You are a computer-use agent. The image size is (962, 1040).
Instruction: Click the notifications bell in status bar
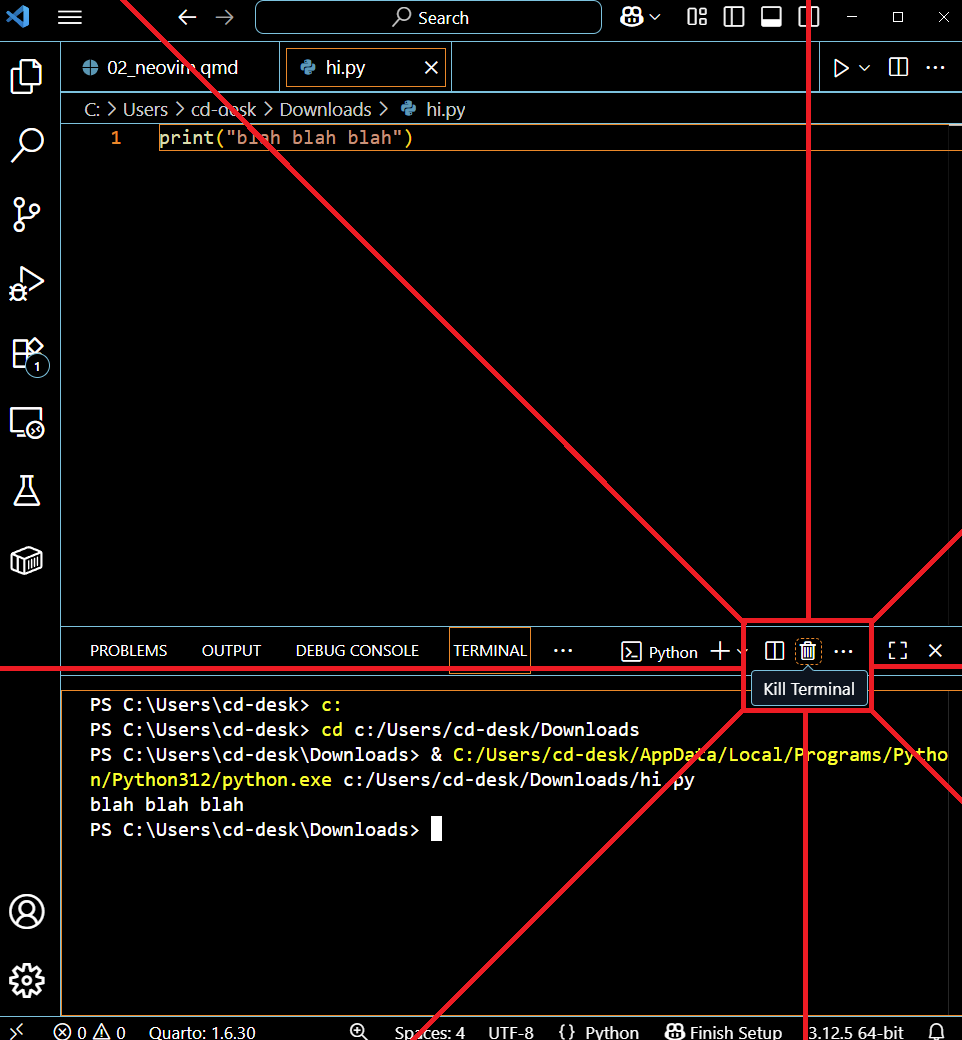(x=937, y=1031)
